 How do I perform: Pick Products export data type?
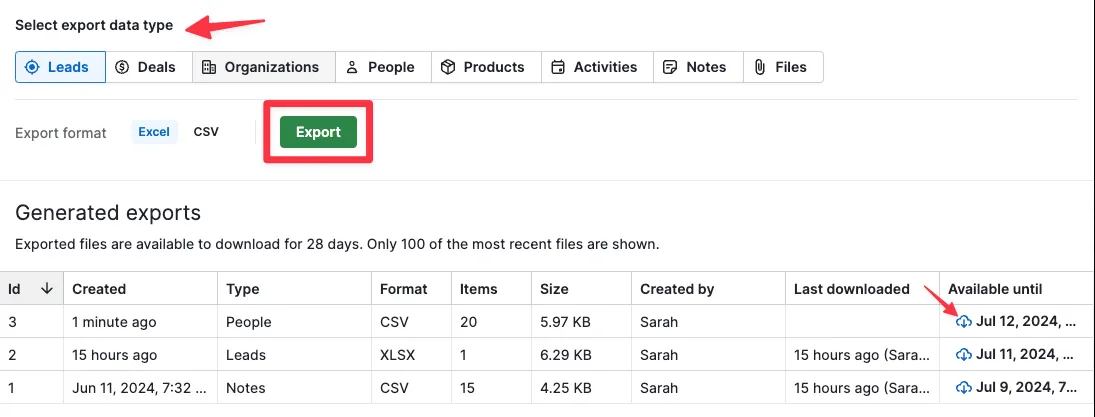pyautogui.click(x=485, y=67)
